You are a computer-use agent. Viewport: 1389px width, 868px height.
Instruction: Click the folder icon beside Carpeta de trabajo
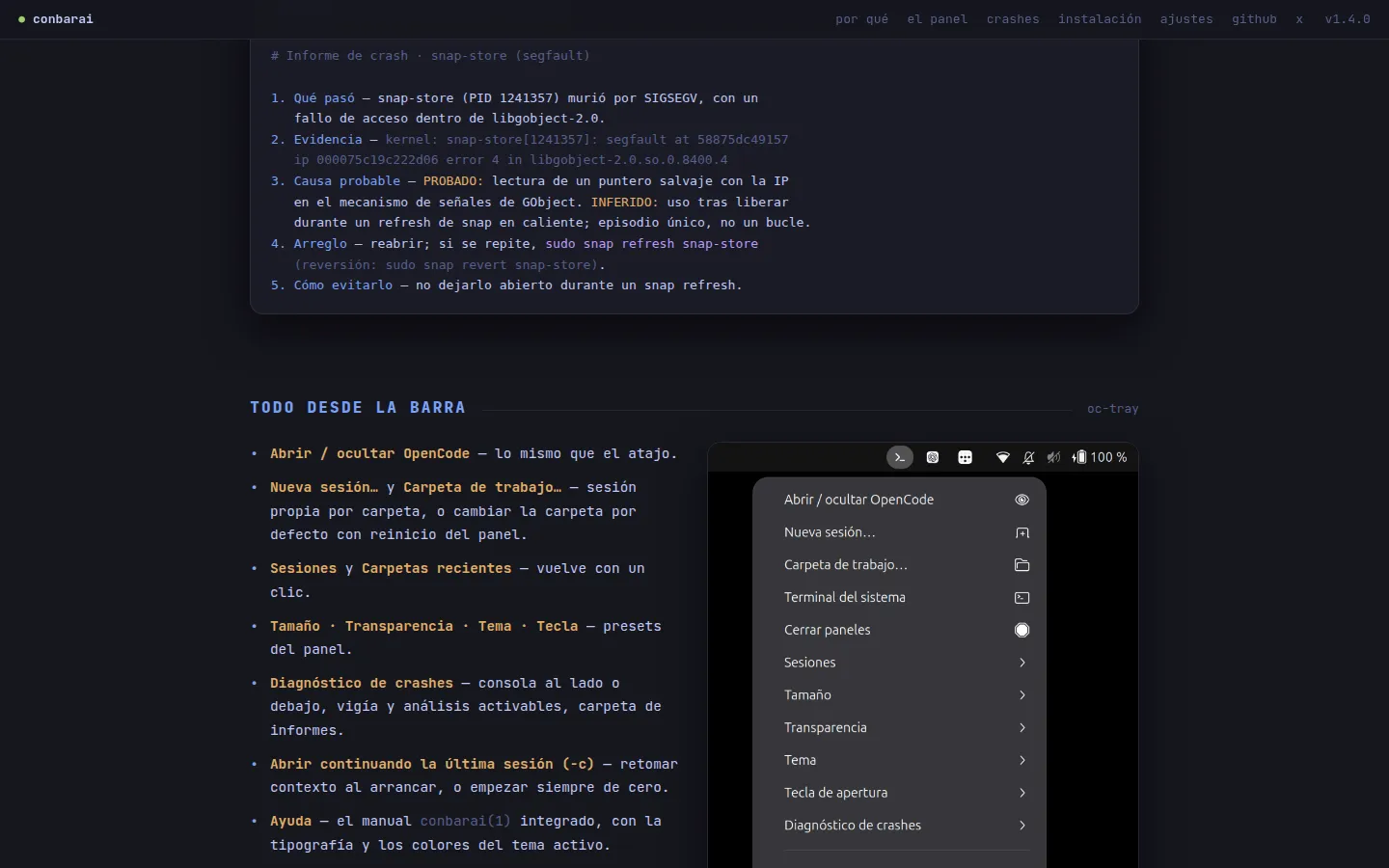1022,565
